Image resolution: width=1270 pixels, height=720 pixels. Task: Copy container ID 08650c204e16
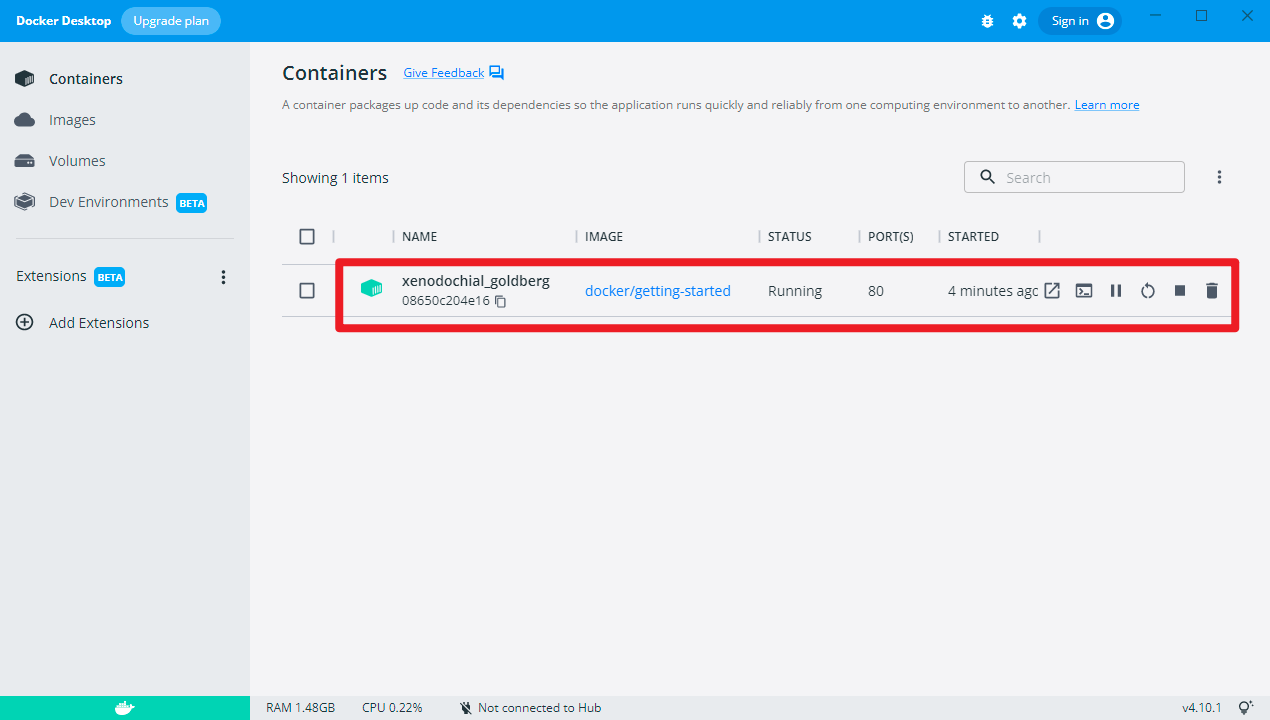pyautogui.click(x=501, y=301)
